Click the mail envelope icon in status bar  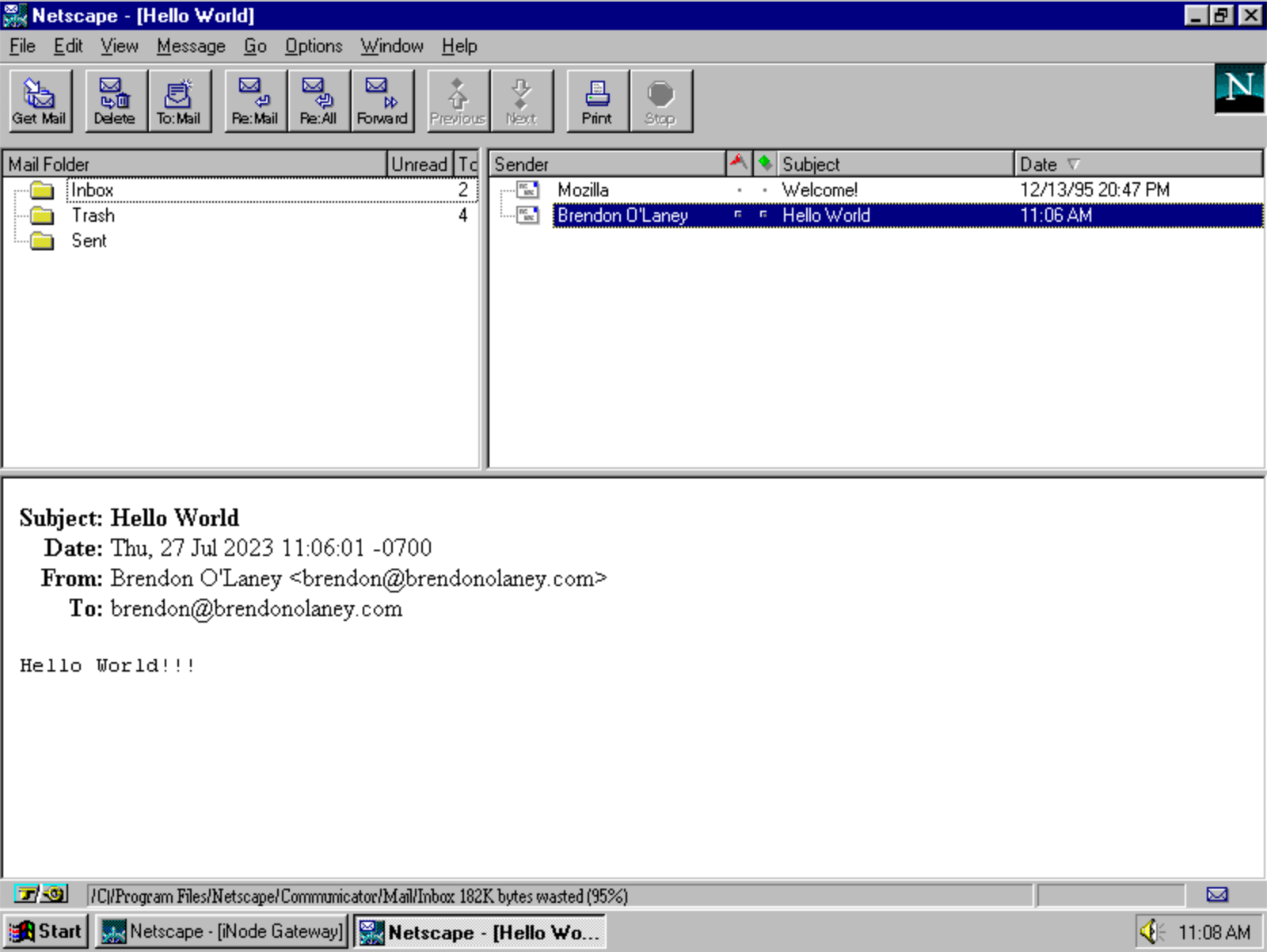(1217, 894)
